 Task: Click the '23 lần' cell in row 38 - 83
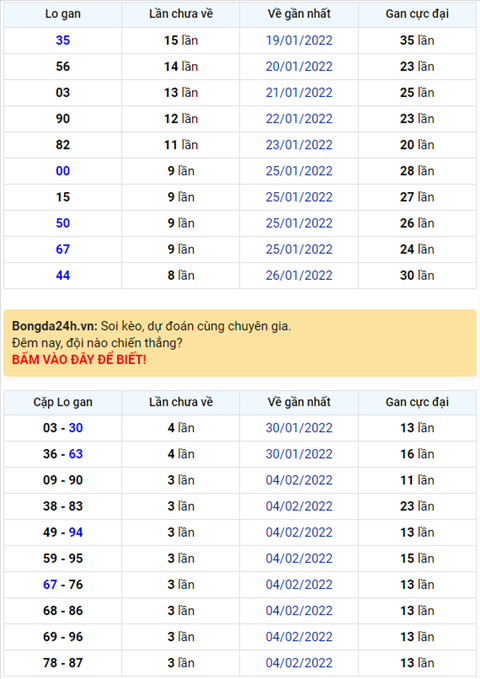pyautogui.click(x=417, y=506)
